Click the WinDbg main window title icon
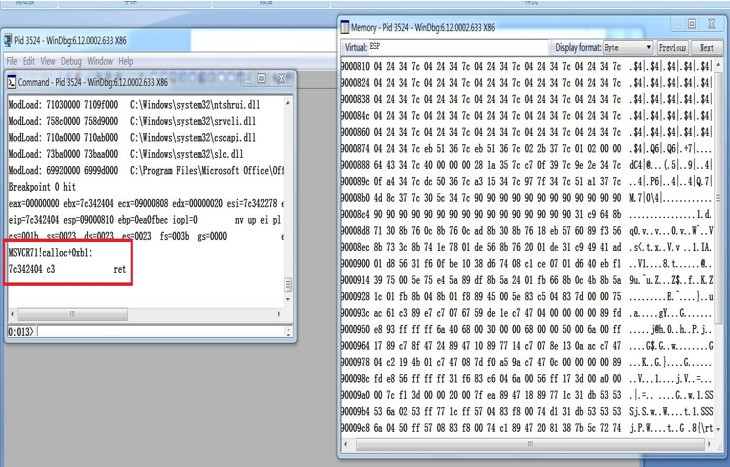Image resolution: width=730 pixels, height=467 pixels. point(8,41)
